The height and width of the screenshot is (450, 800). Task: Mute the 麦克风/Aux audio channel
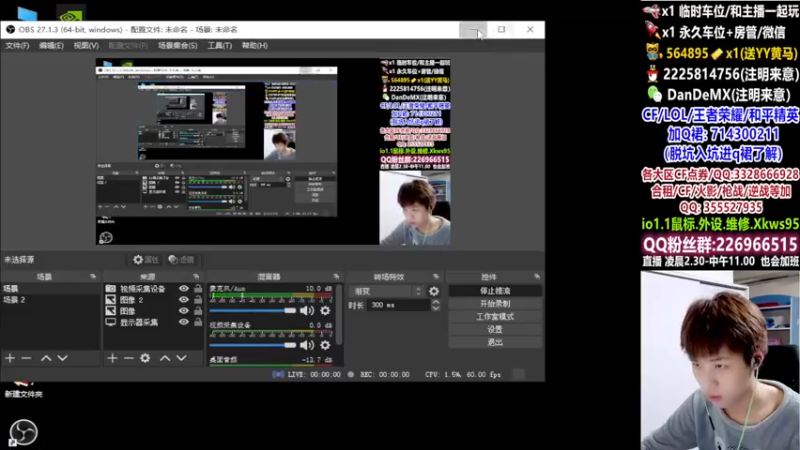coord(307,310)
